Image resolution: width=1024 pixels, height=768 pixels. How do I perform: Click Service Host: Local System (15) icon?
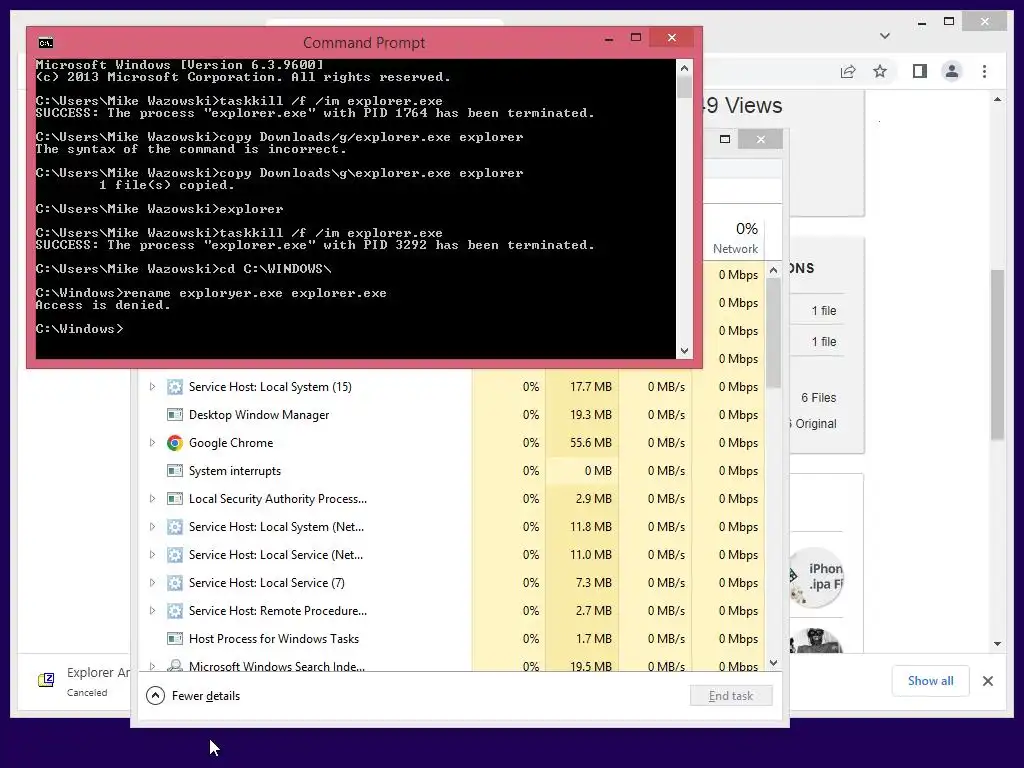point(174,387)
